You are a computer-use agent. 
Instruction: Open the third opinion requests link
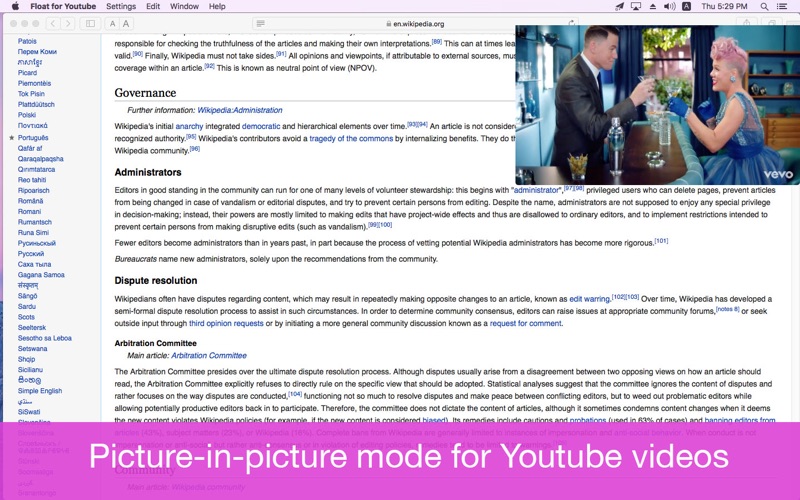226,323
